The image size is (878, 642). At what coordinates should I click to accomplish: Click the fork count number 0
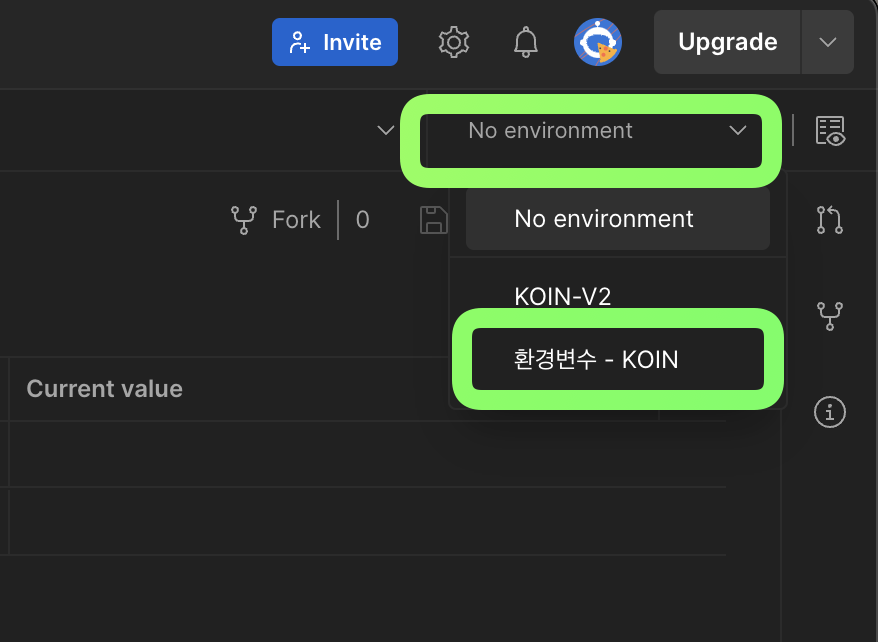(x=362, y=220)
